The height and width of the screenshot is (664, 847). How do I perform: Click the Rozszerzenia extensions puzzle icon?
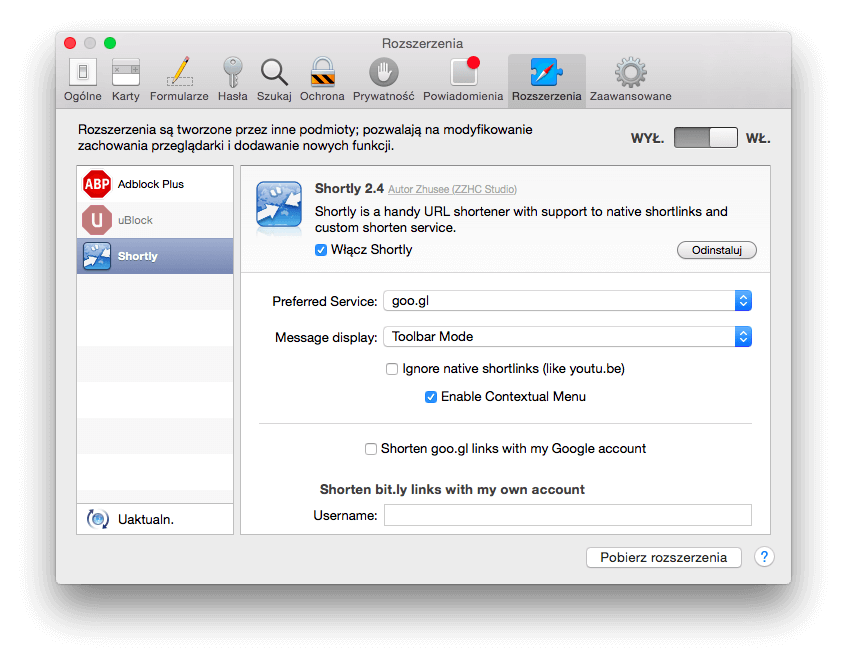547,72
